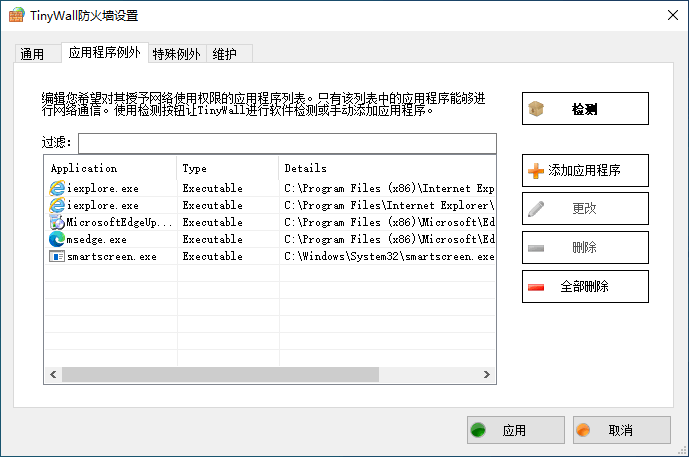Click the 检测 button label

point(584,109)
